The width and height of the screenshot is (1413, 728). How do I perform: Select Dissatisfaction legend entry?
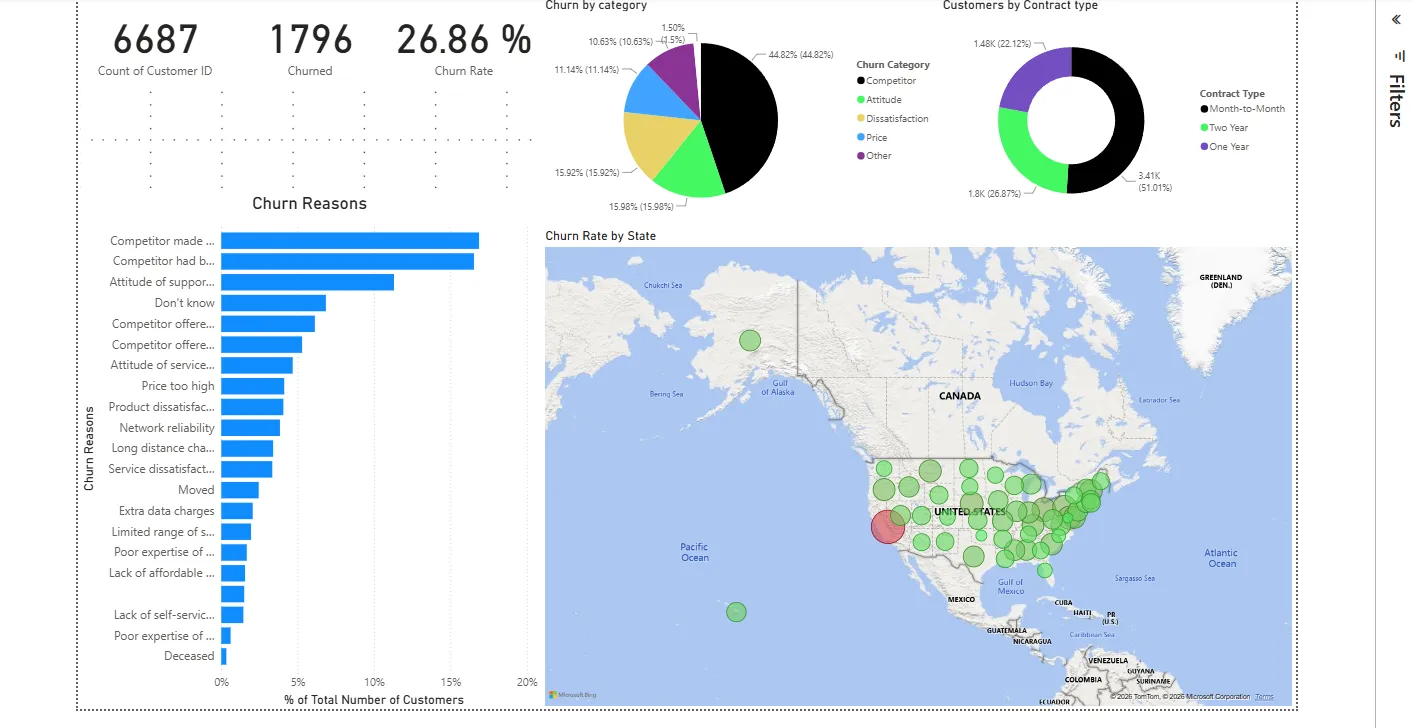892,118
